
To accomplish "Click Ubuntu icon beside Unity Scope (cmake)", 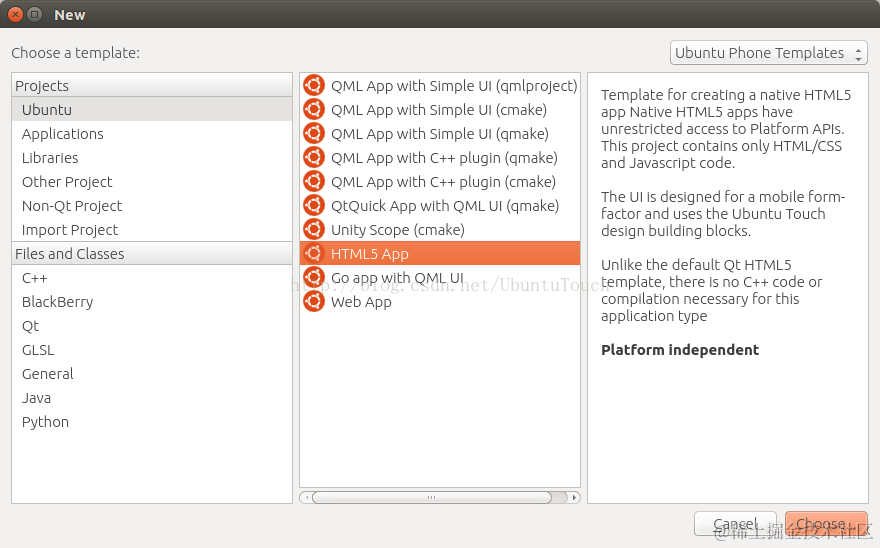I will [314, 230].
